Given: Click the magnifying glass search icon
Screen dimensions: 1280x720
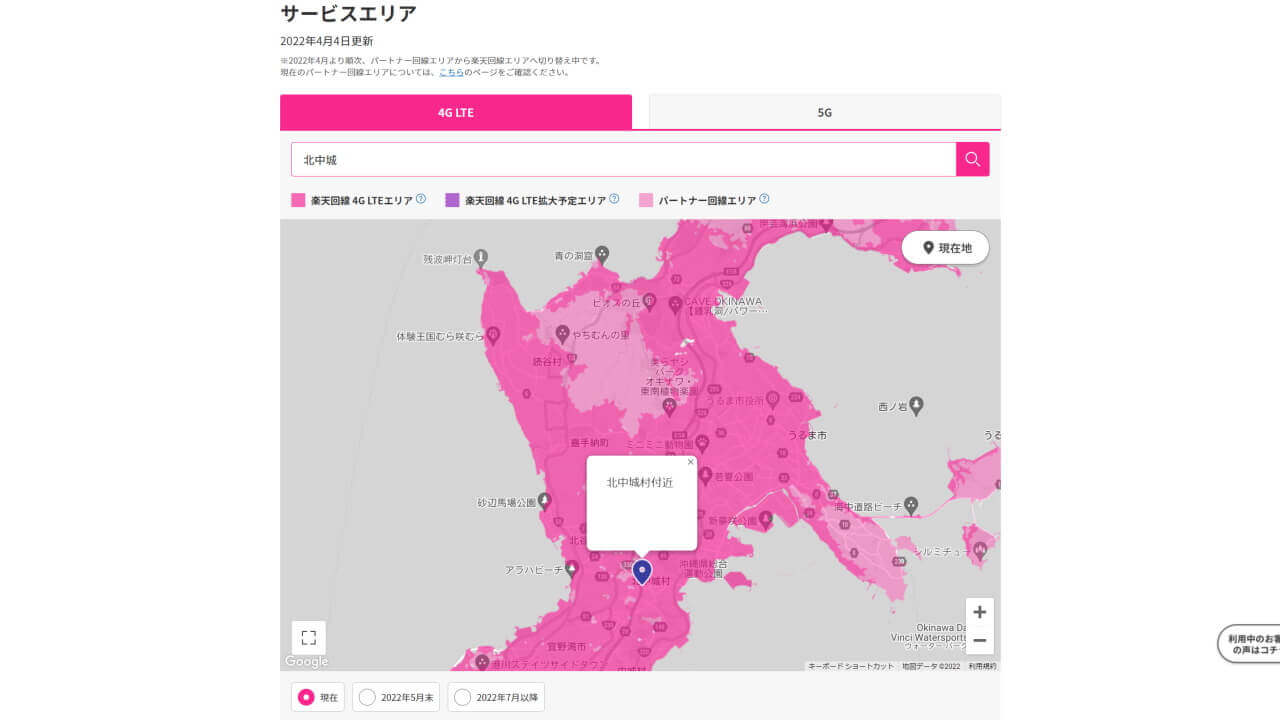Looking at the screenshot, I should click(x=971, y=158).
